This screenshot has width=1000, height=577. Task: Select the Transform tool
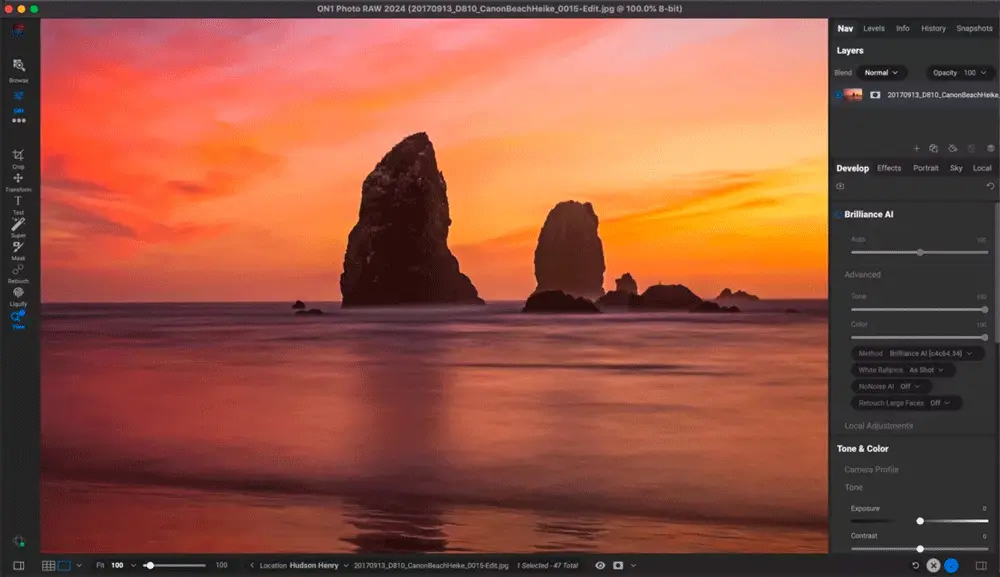tap(18, 178)
